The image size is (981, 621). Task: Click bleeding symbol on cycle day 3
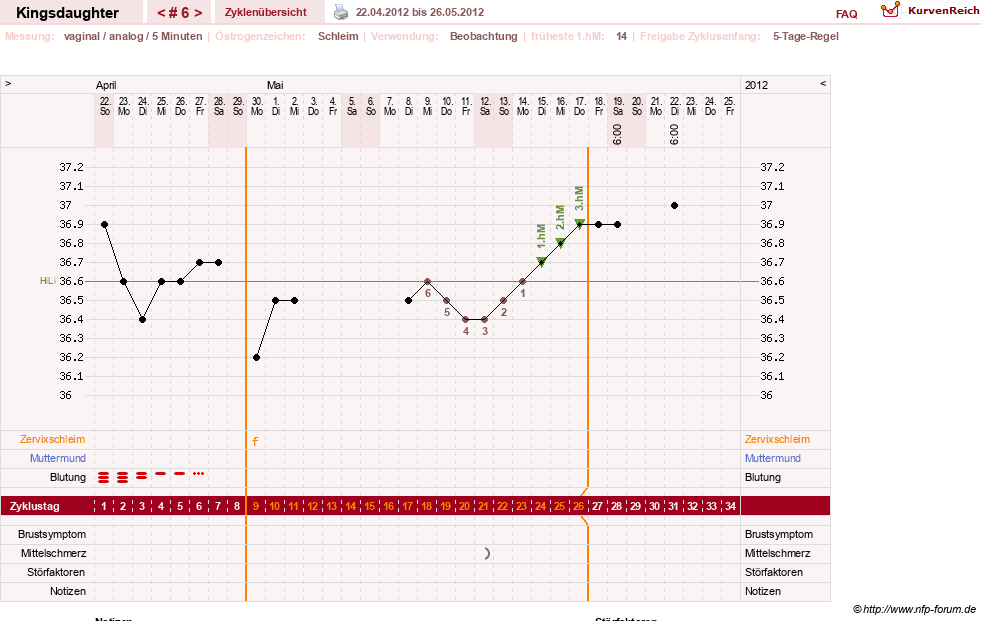click(142, 476)
